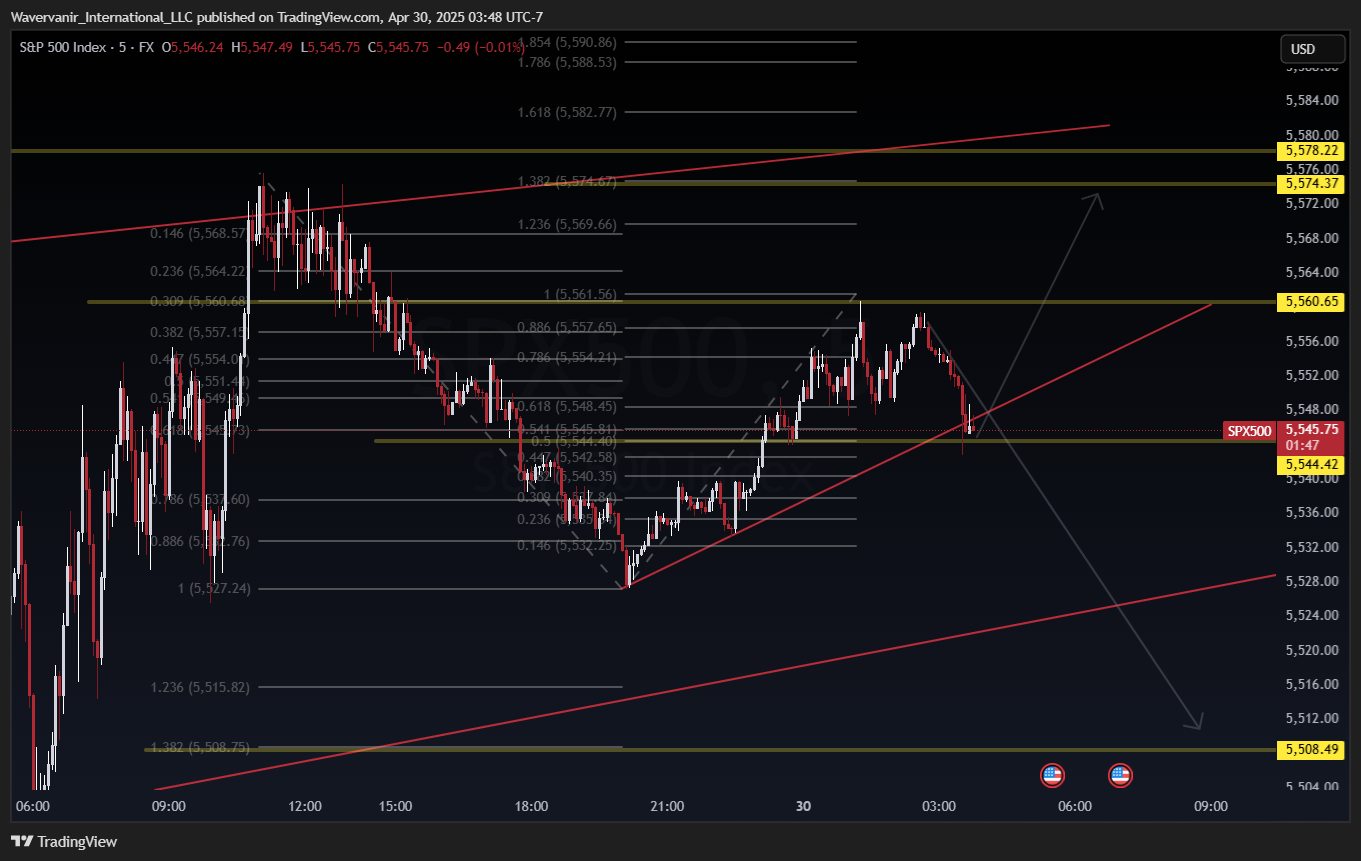This screenshot has height=861, width=1361.
Task: Select the yellow 5,574.37 price label
Action: pyautogui.click(x=1311, y=184)
